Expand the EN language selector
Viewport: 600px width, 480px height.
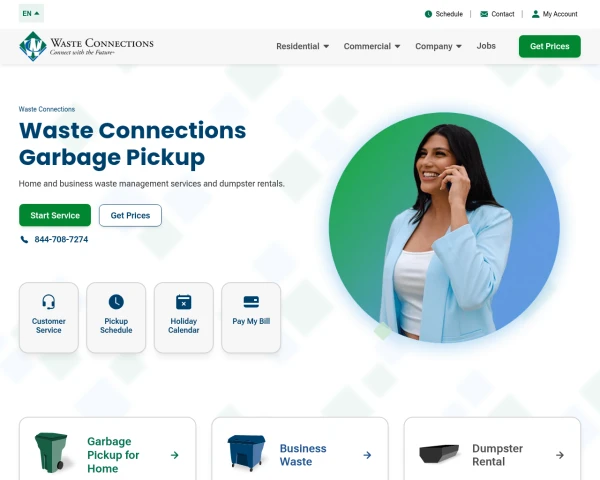31,13
